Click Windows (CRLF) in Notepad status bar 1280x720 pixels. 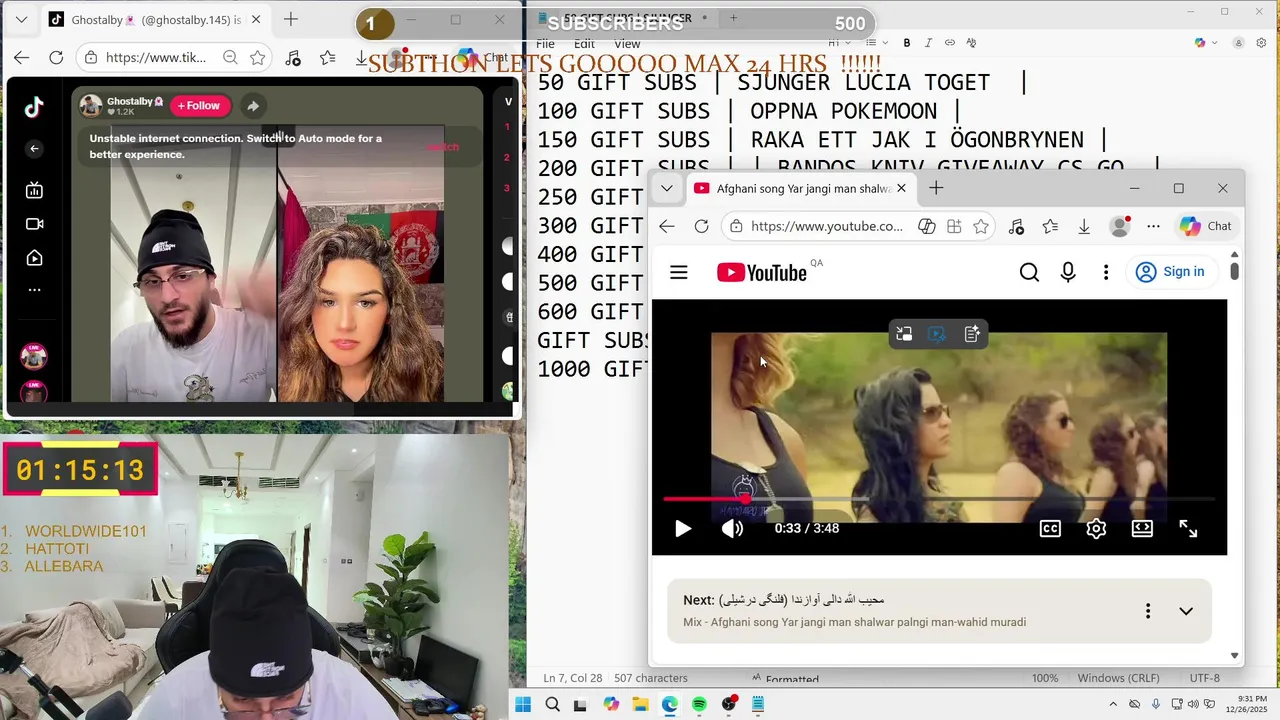pyautogui.click(x=1119, y=678)
